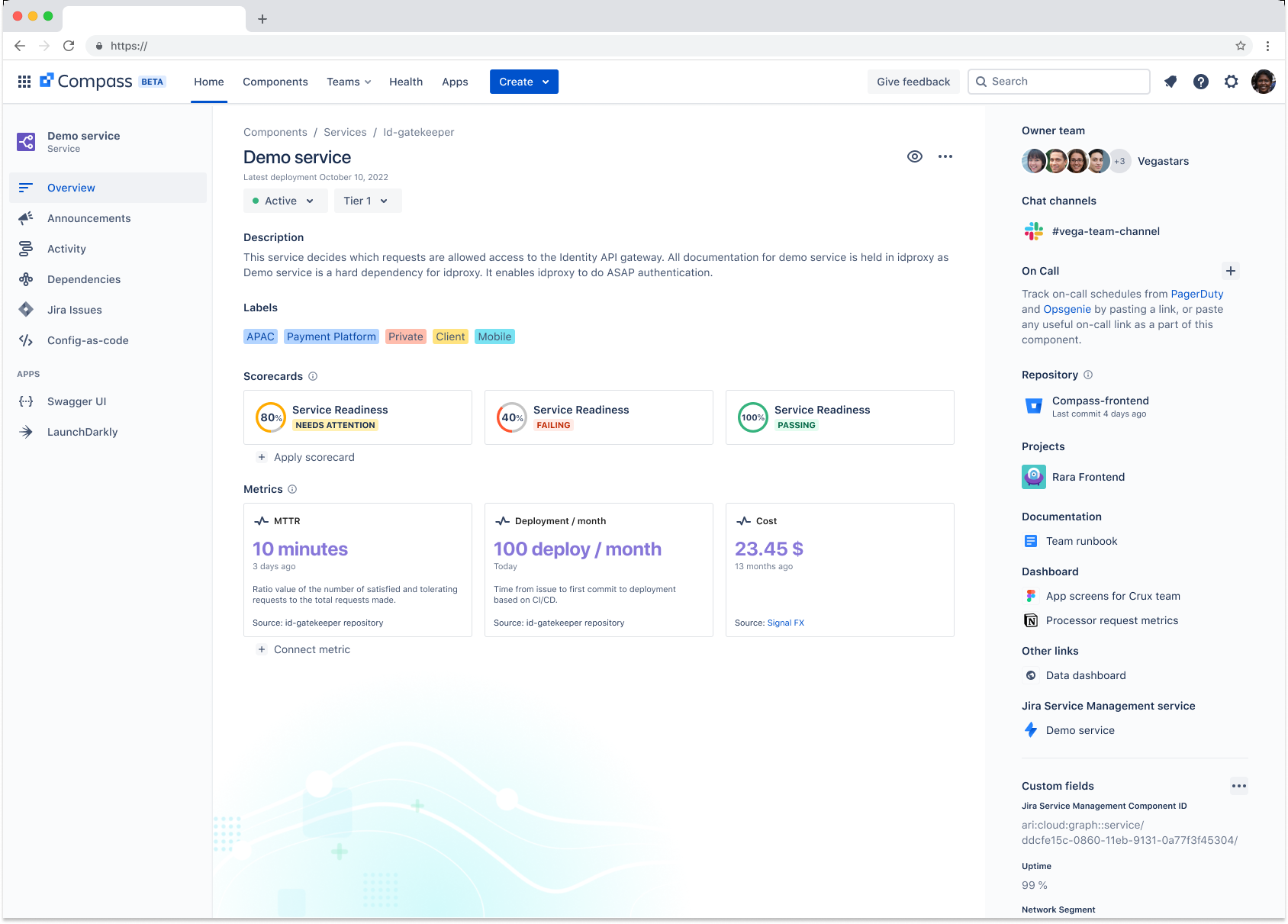Image resolution: width=1288 pixels, height=924 pixels.
Task: Add an on-call link with plus icon
Action: click(1231, 271)
